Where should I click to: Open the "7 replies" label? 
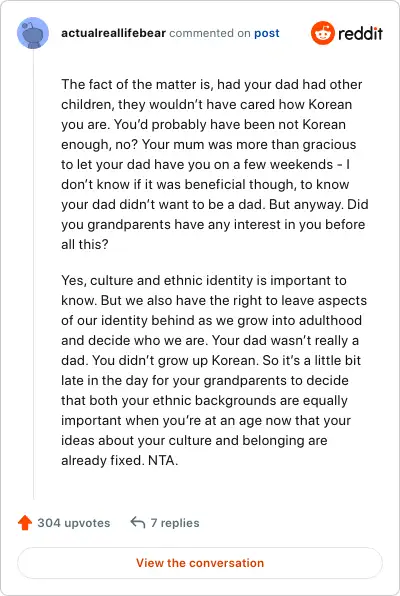[x=175, y=523]
